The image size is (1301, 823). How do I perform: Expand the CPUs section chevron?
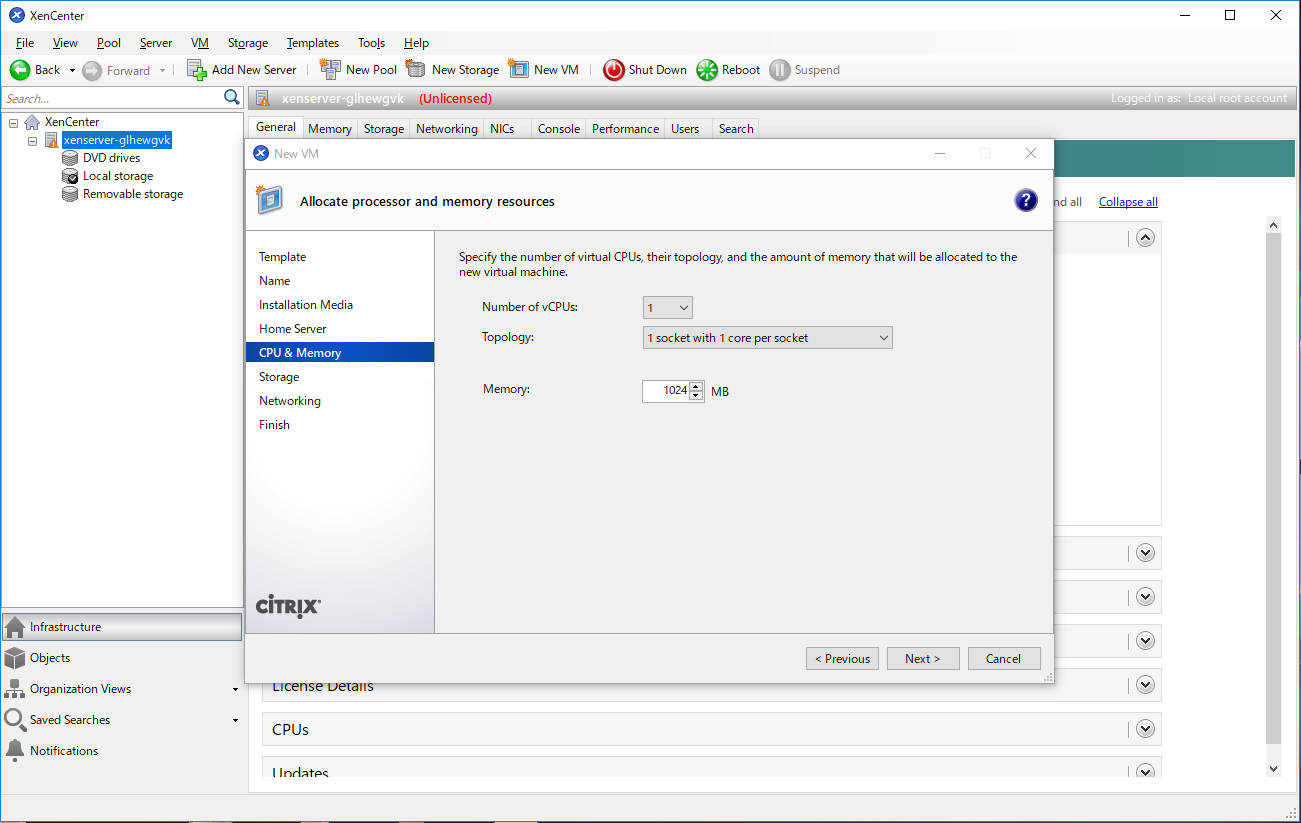pyautogui.click(x=1146, y=729)
